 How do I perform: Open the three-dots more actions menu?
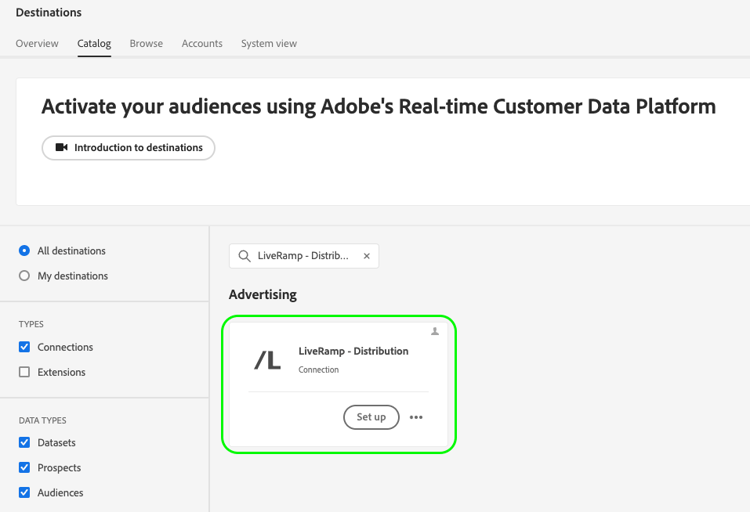click(x=416, y=417)
